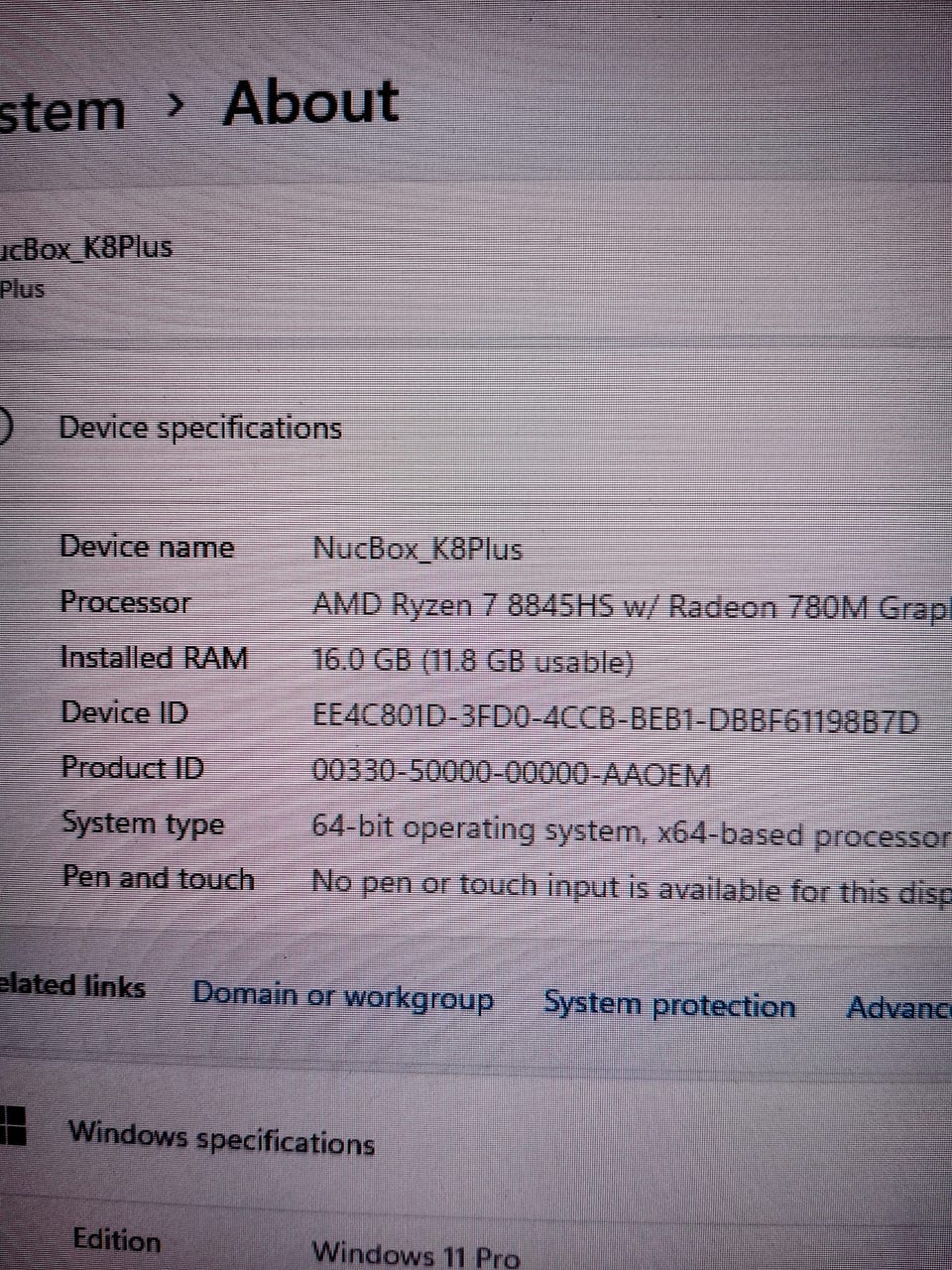Select the Pen and touch label
The height and width of the screenshot is (1270, 952).
click(x=159, y=878)
